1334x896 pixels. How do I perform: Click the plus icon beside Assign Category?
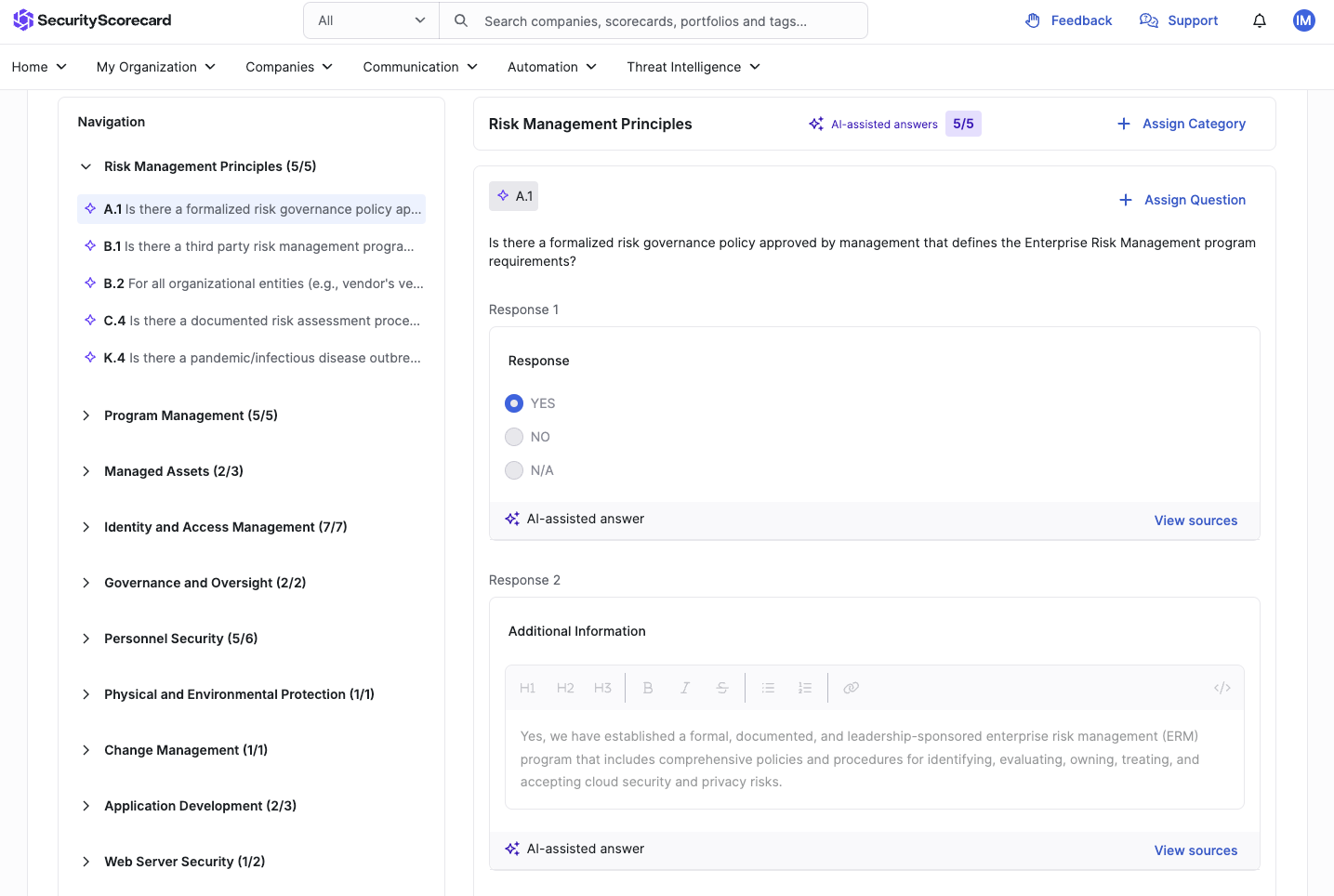pos(1124,124)
